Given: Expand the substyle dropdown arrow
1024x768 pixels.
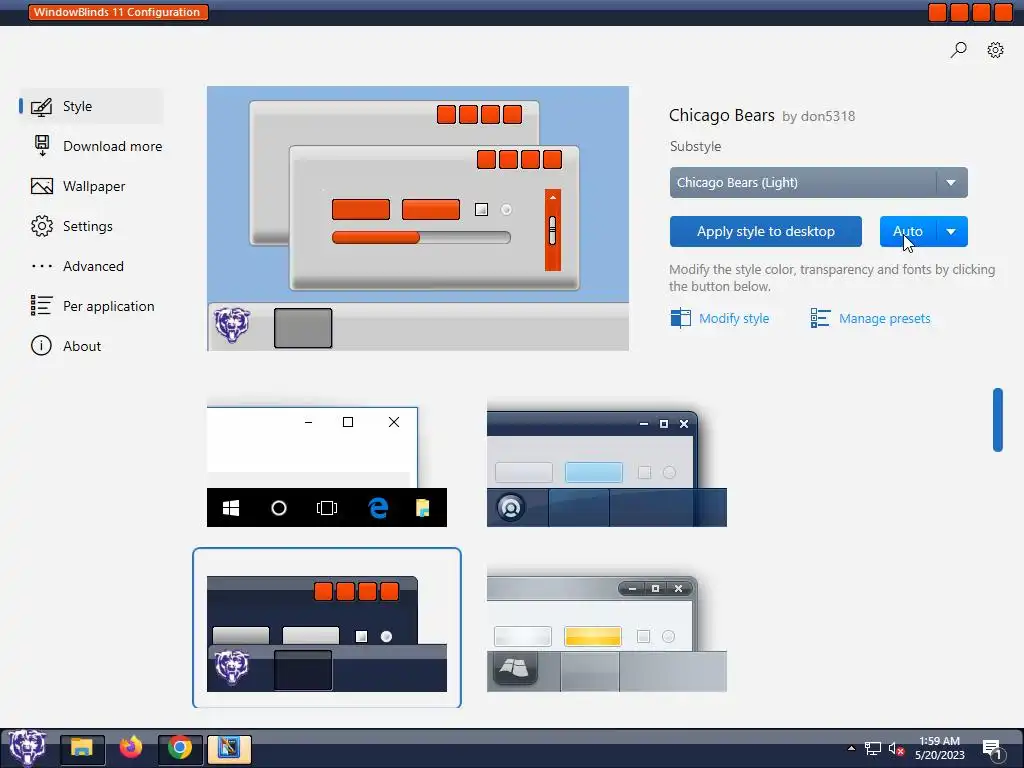Looking at the screenshot, I should pos(952,183).
